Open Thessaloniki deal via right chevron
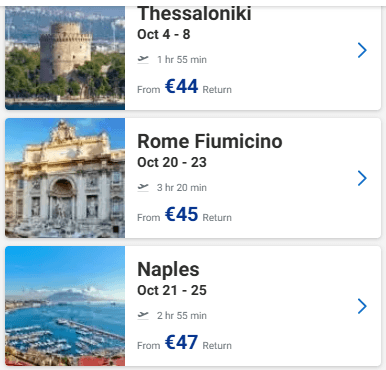Screen dimensions: 386x370 [x=362, y=50]
